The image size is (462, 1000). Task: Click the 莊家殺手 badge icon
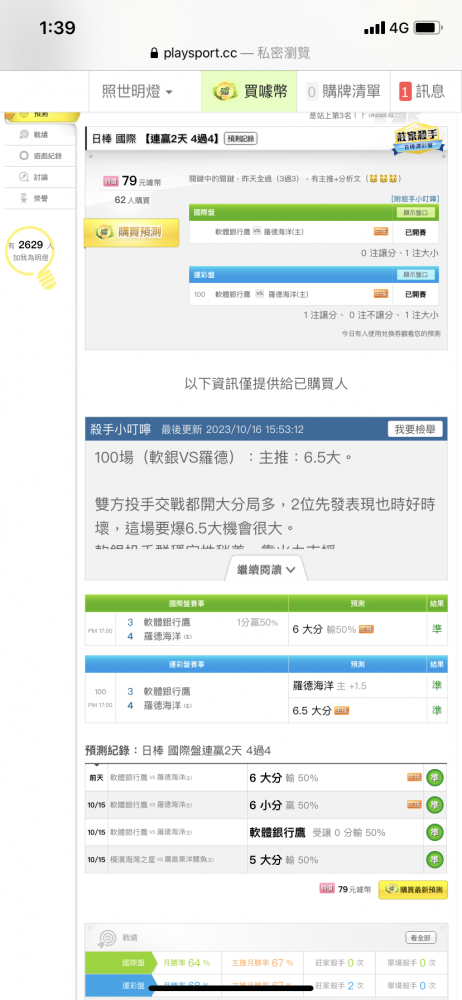pos(418,138)
